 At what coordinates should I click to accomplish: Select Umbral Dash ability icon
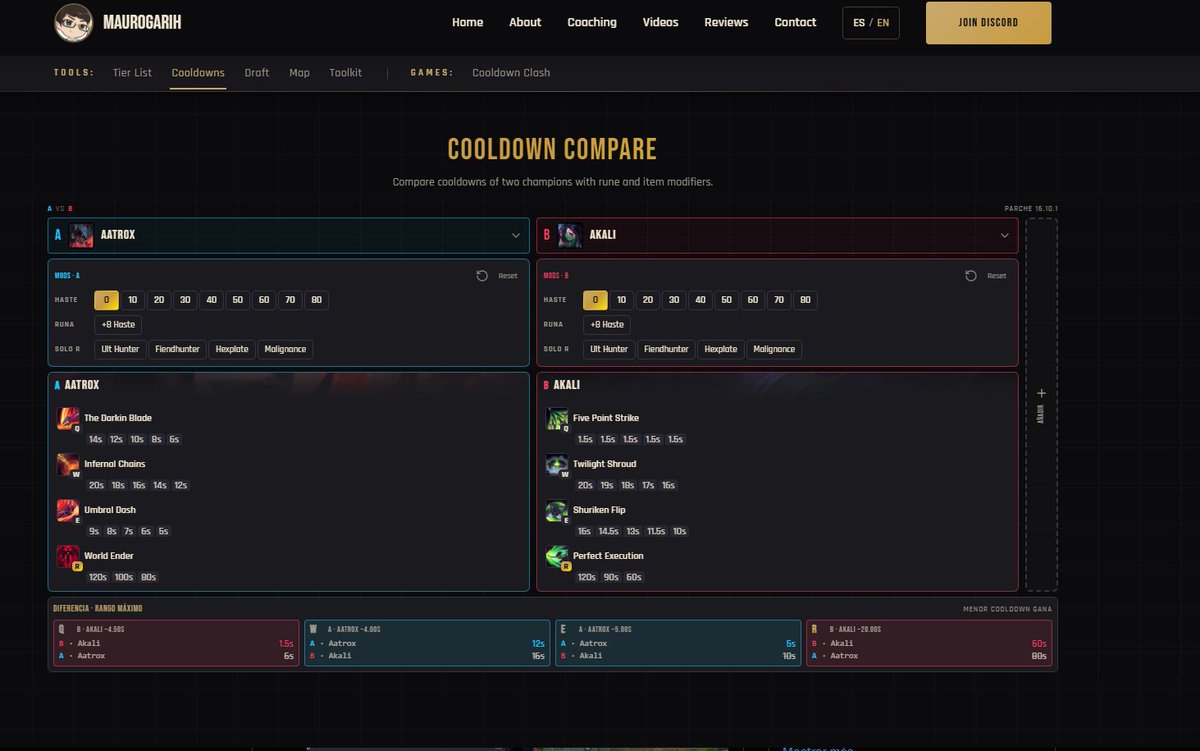click(68, 511)
